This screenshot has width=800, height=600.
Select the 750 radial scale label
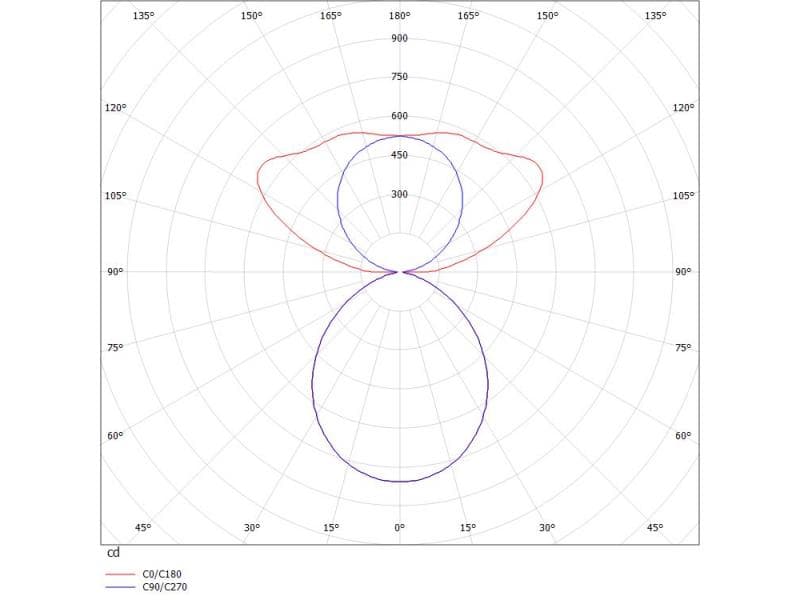(400, 77)
